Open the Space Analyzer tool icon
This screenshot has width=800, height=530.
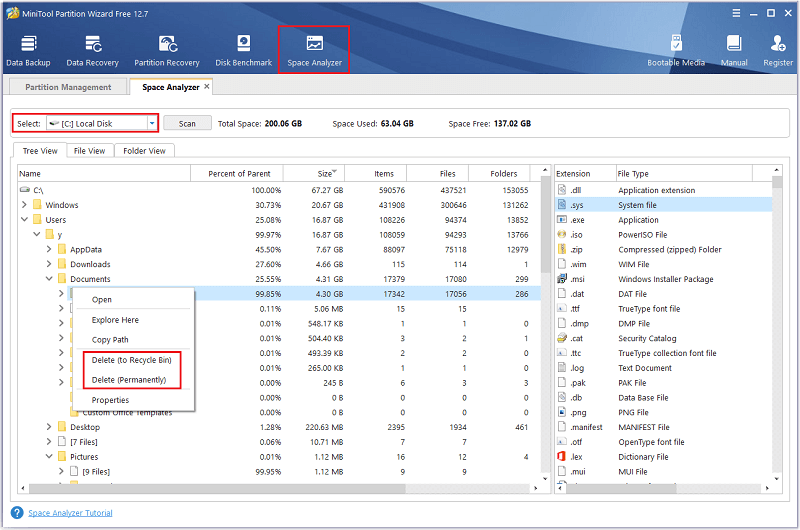(x=314, y=43)
